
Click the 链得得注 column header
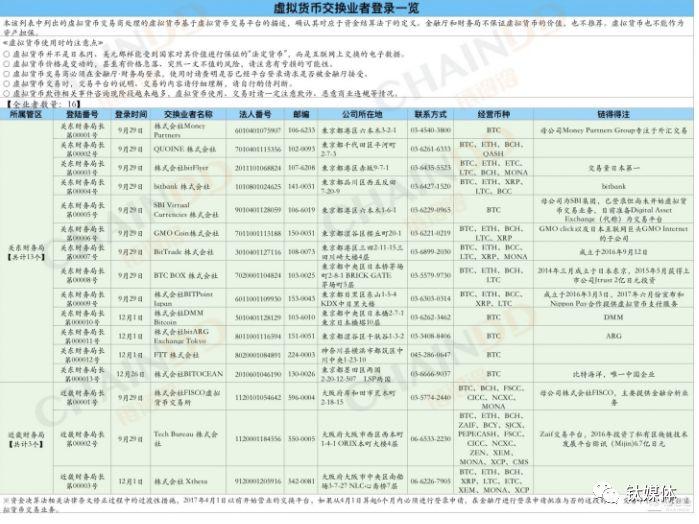(x=613, y=115)
